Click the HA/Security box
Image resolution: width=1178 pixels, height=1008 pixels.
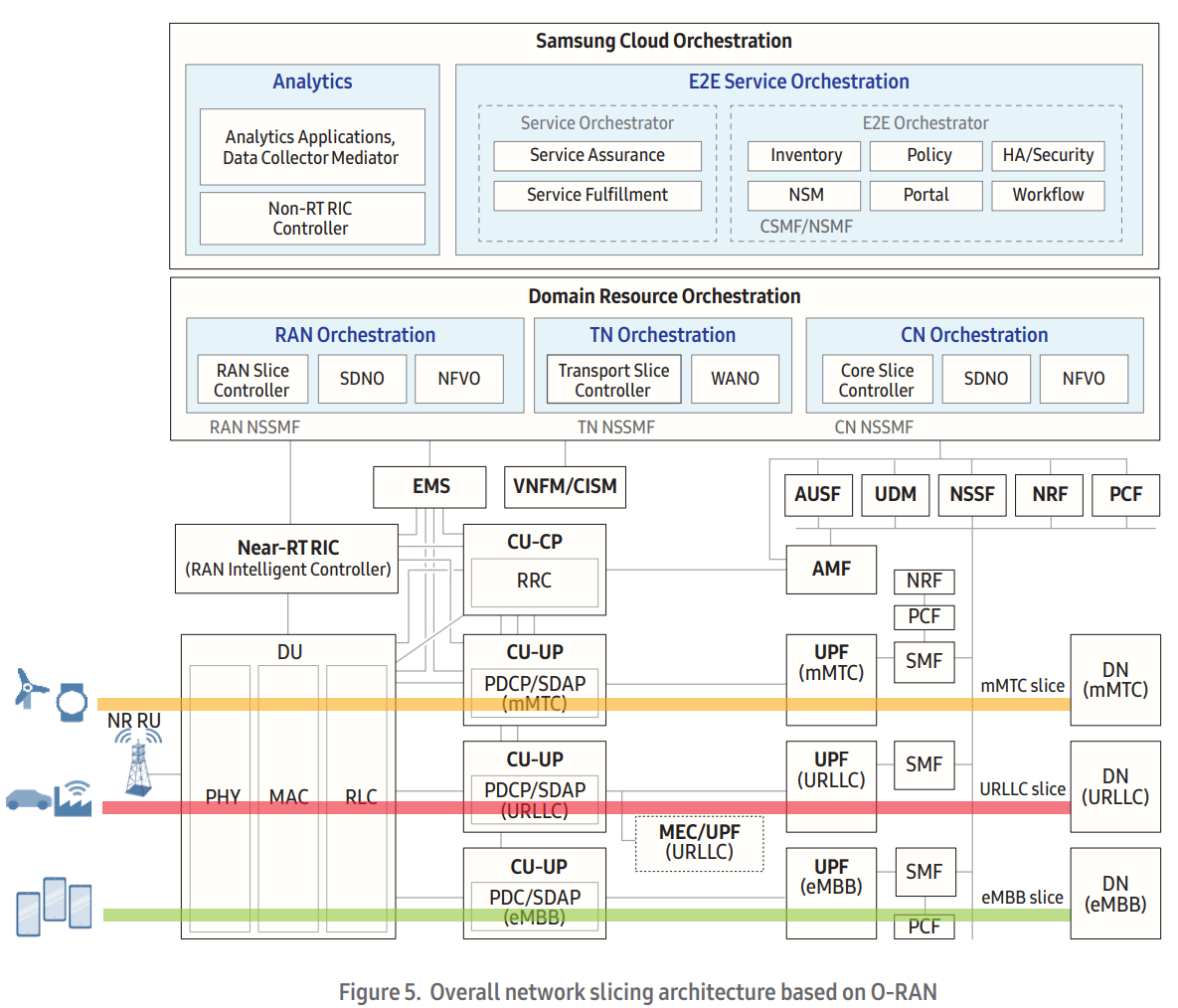1048,155
